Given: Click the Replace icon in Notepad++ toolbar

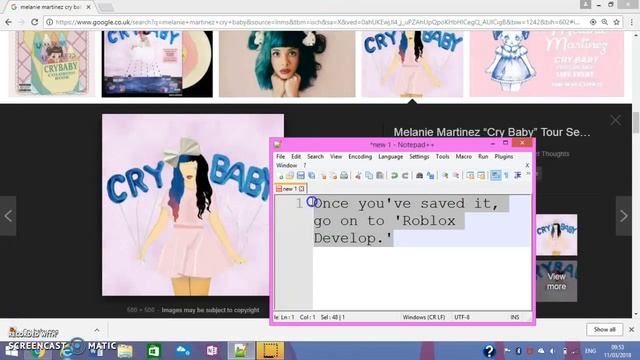Looking at the screenshot, I should 430,176.
